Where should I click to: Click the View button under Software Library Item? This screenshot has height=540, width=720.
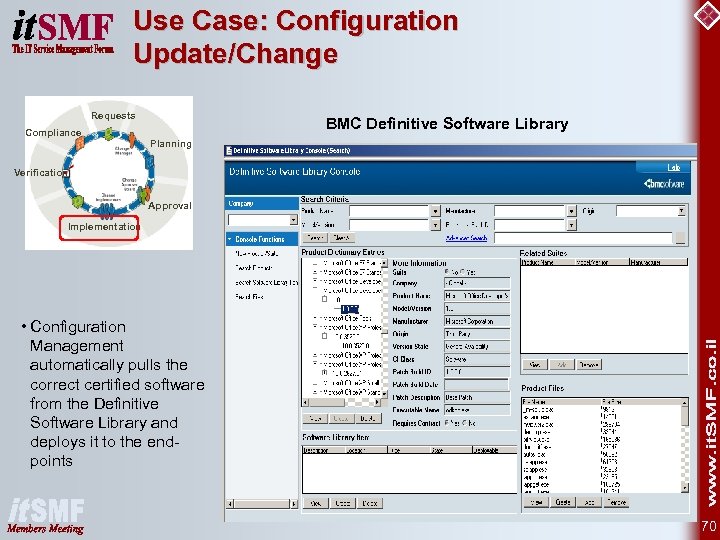point(315,503)
